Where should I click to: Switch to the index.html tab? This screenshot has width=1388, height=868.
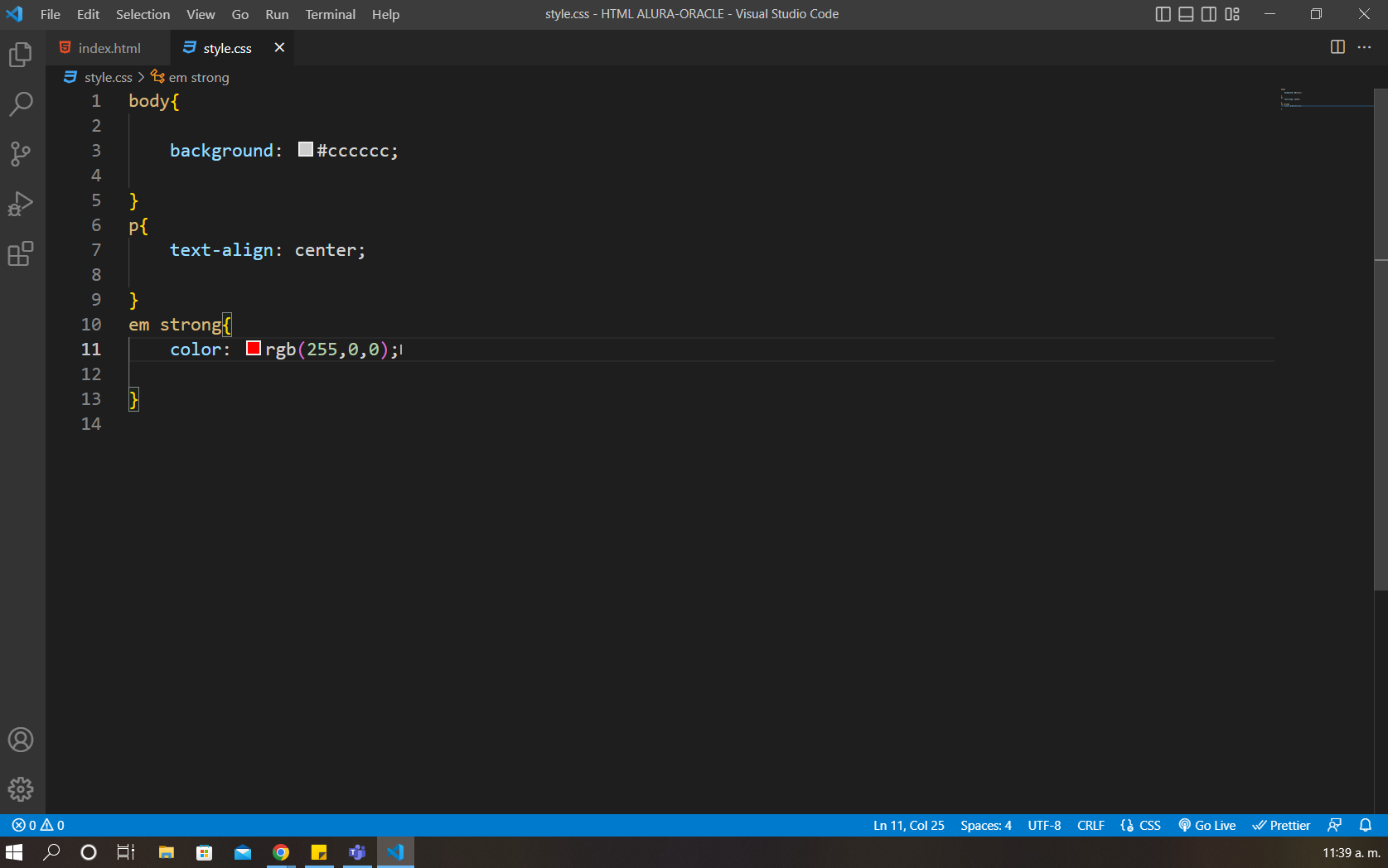pyautogui.click(x=109, y=48)
